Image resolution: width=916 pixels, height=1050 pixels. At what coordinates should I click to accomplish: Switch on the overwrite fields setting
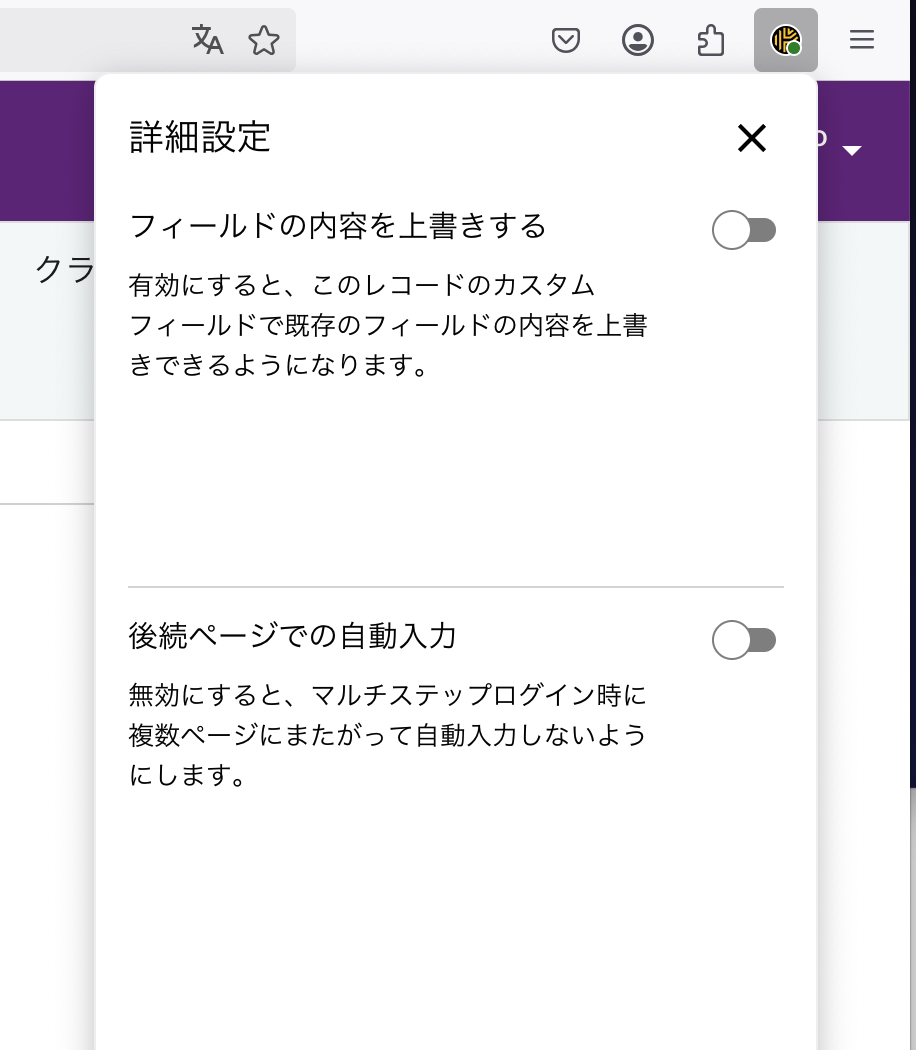click(x=744, y=229)
